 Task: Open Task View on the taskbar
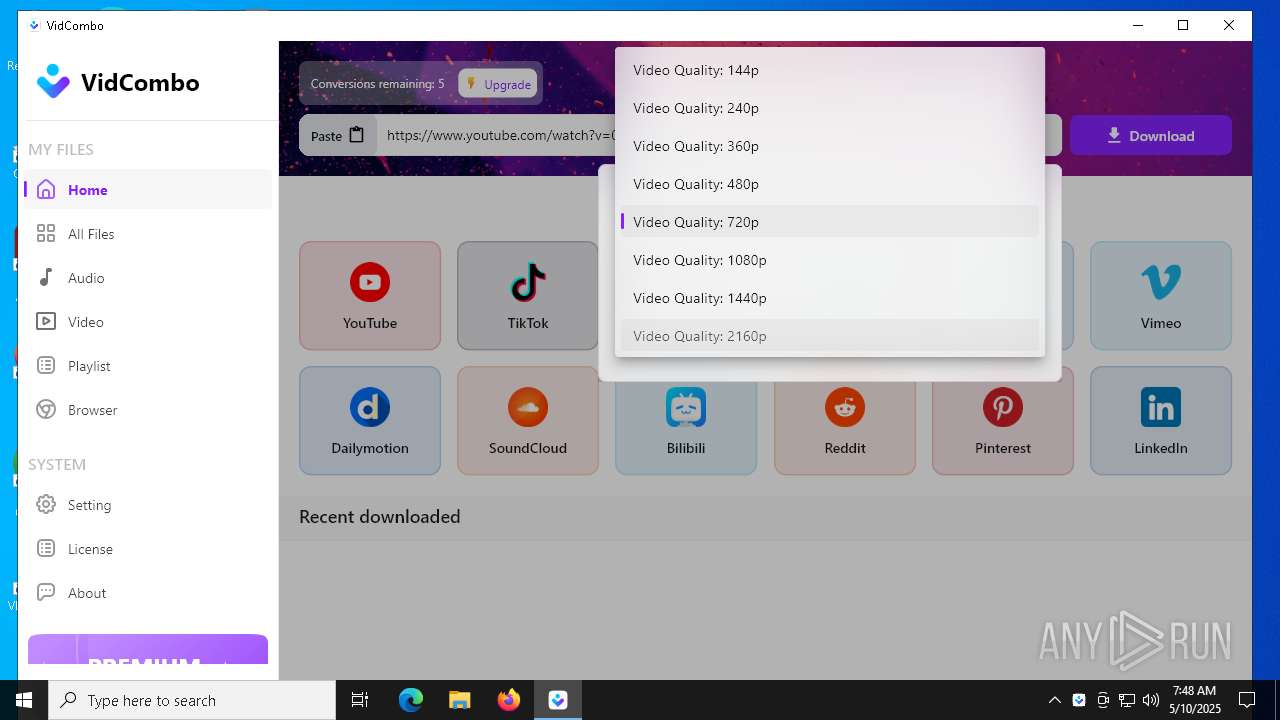tap(360, 700)
